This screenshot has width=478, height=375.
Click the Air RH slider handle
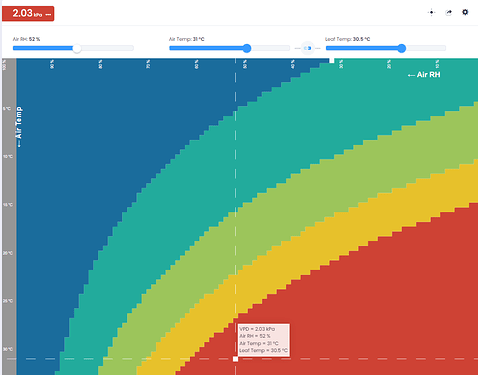tap(77, 48)
